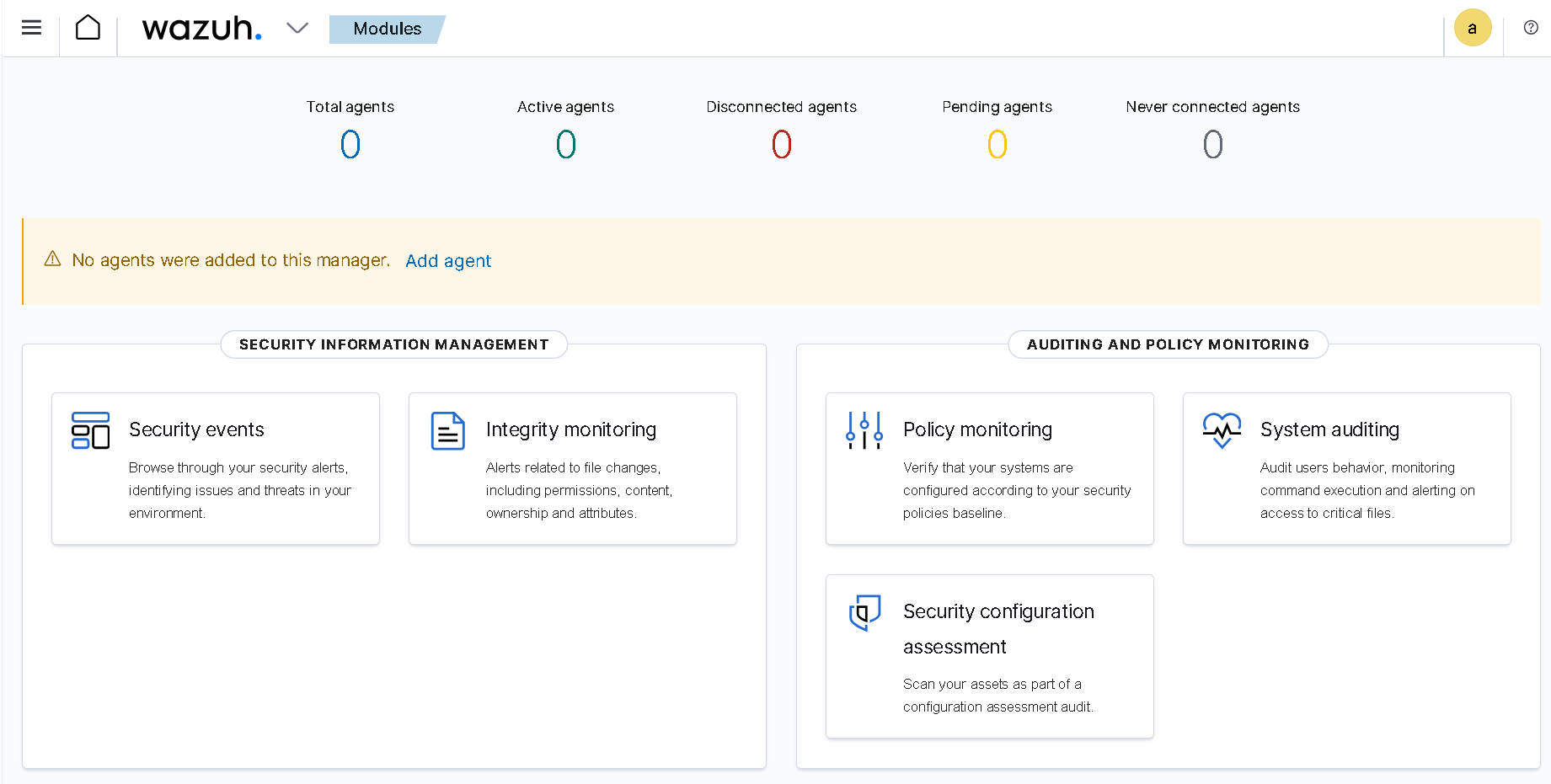
Task: Click the Disconnected agents count
Action: pos(782,145)
